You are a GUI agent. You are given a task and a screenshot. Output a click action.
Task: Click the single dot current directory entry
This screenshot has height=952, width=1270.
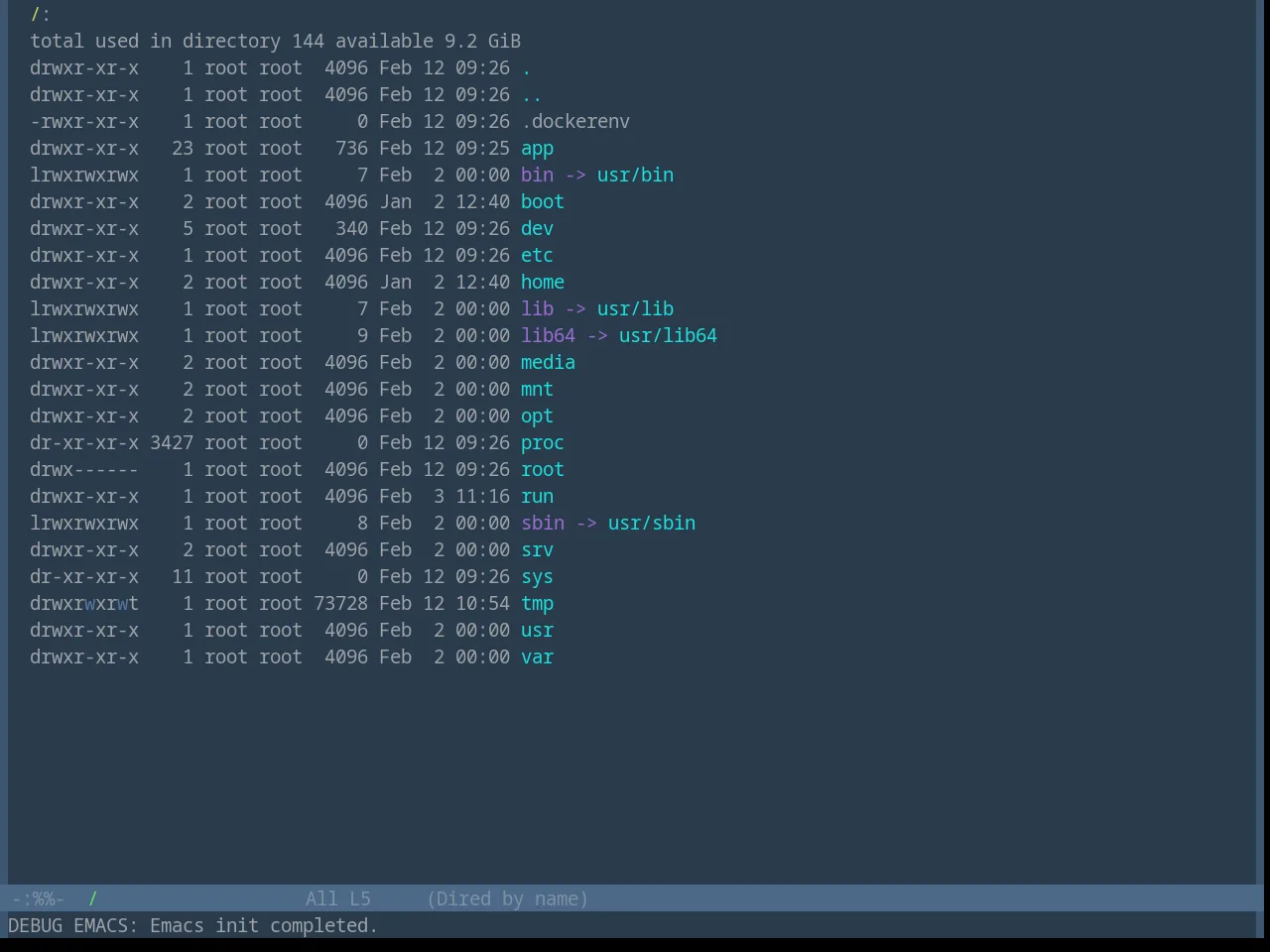[526, 68]
